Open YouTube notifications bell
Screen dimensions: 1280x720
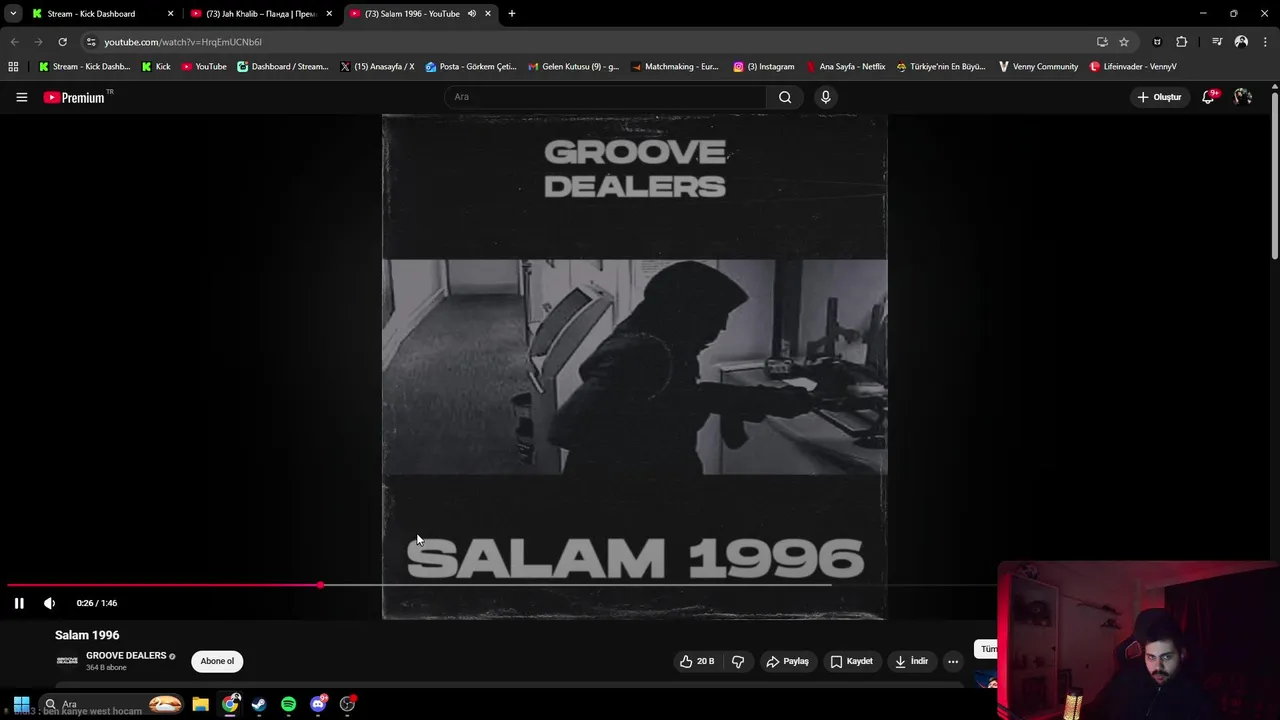click(1209, 97)
